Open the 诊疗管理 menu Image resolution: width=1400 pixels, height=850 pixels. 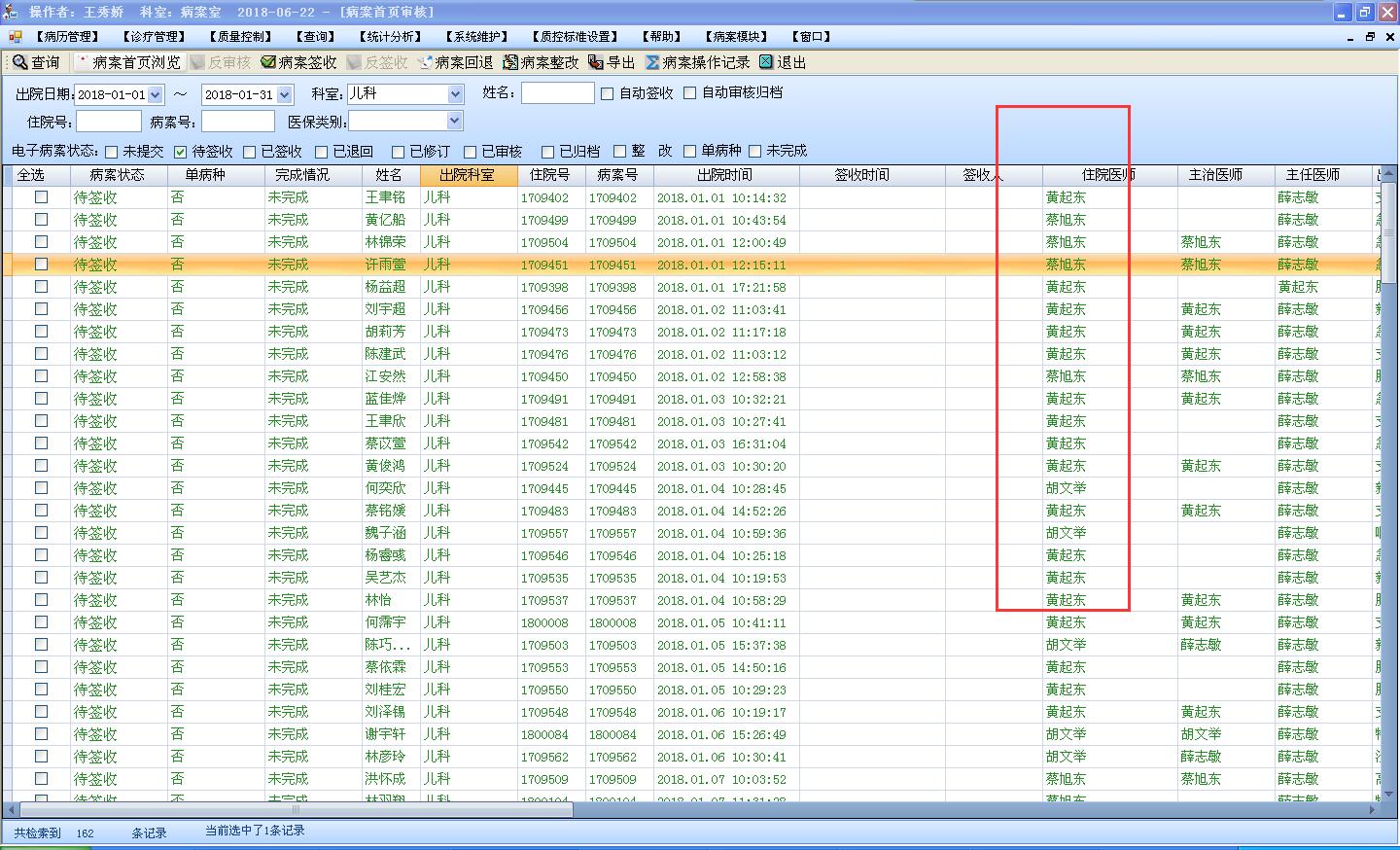click(x=156, y=37)
